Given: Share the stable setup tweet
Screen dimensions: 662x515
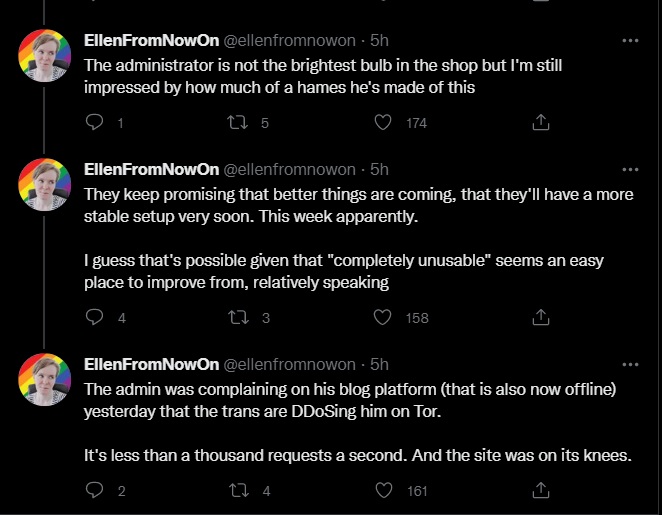Looking at the screenshot, I should [539, 317].
